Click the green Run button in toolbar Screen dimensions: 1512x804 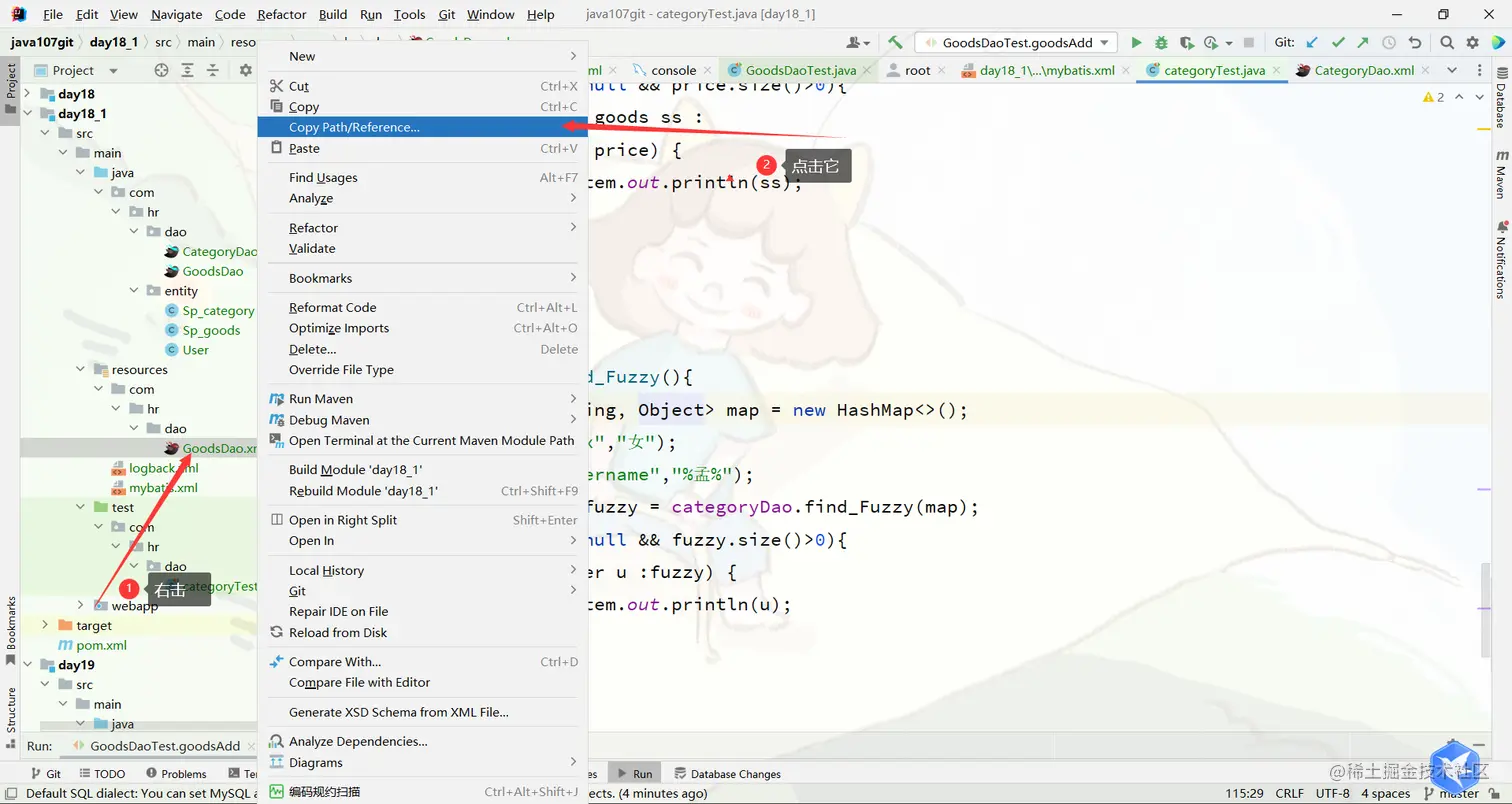tap(1136, 43)
